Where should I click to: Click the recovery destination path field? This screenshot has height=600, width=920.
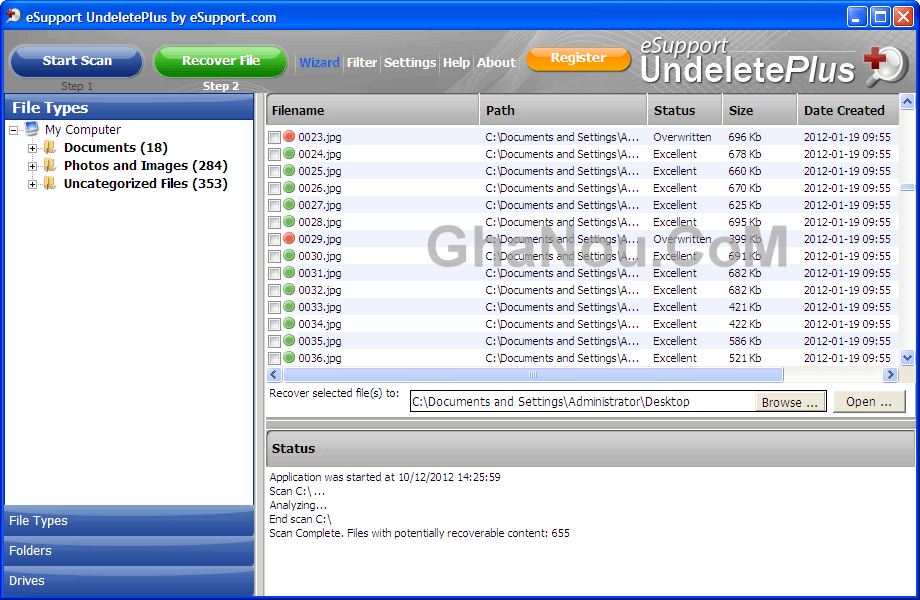click(x=583, y=402)
